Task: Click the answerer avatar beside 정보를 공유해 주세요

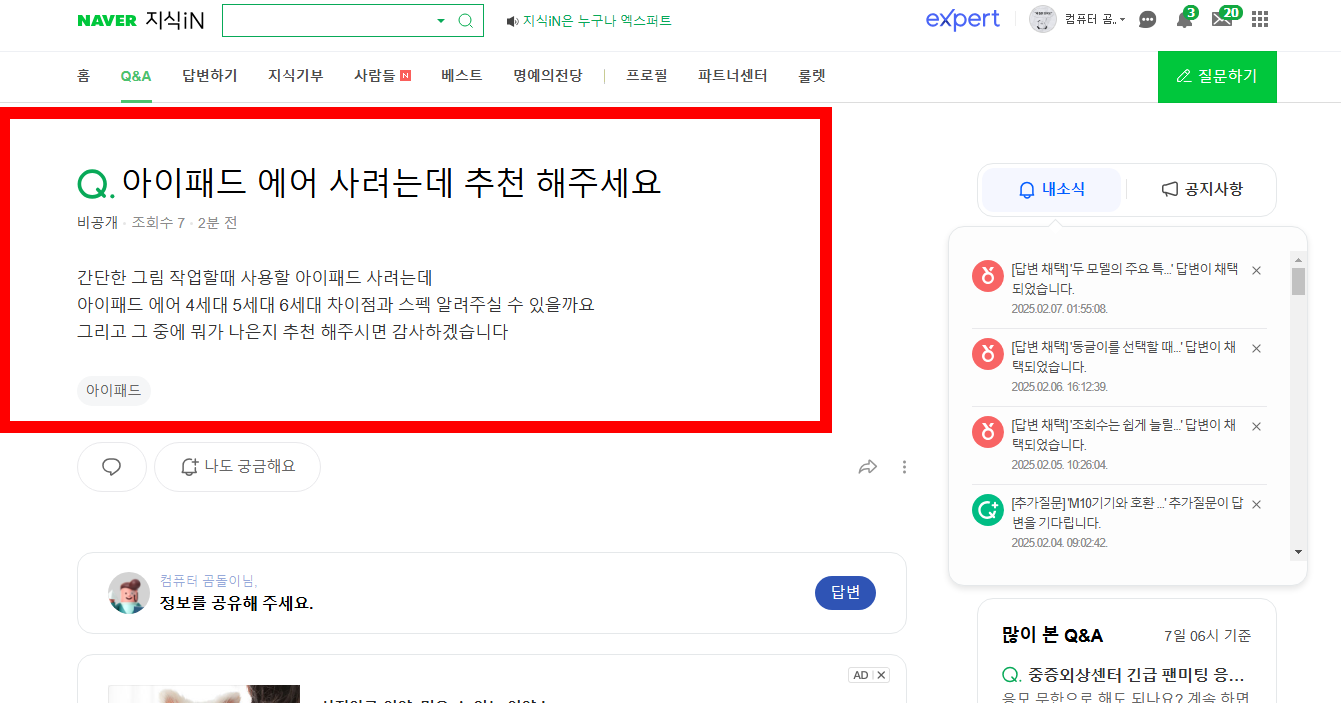Action: (x=129, y=593)
